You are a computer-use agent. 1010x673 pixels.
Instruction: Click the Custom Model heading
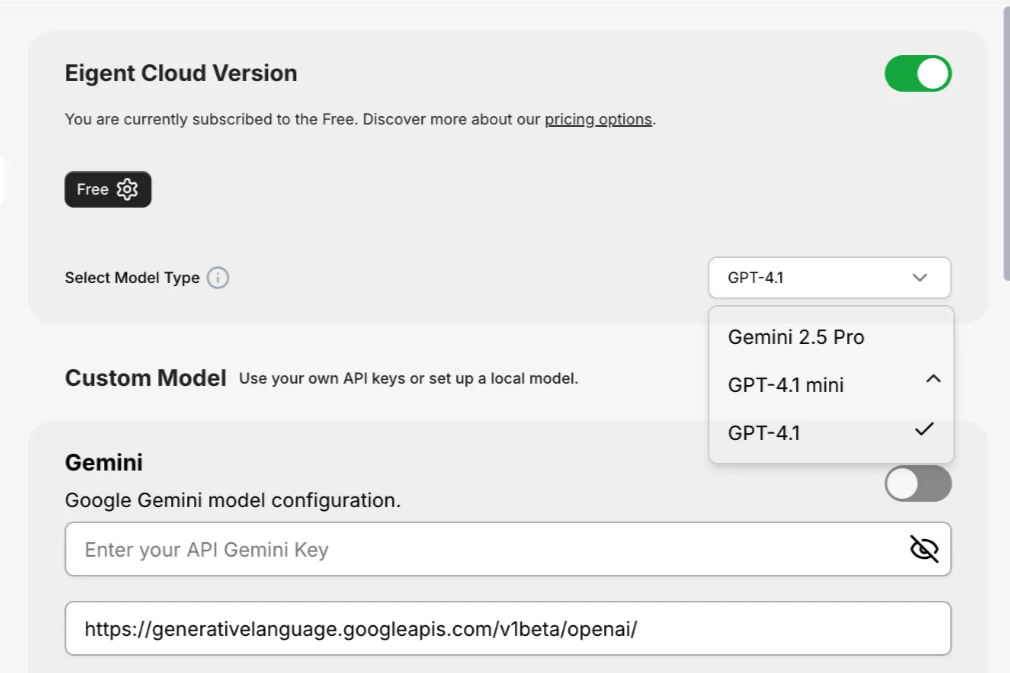point(146,378)
